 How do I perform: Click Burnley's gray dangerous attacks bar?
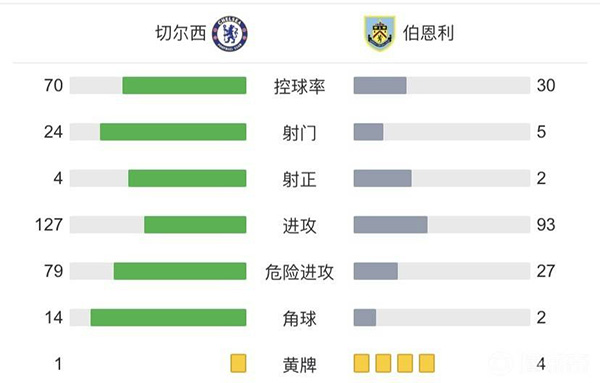[x=376, y=271]
